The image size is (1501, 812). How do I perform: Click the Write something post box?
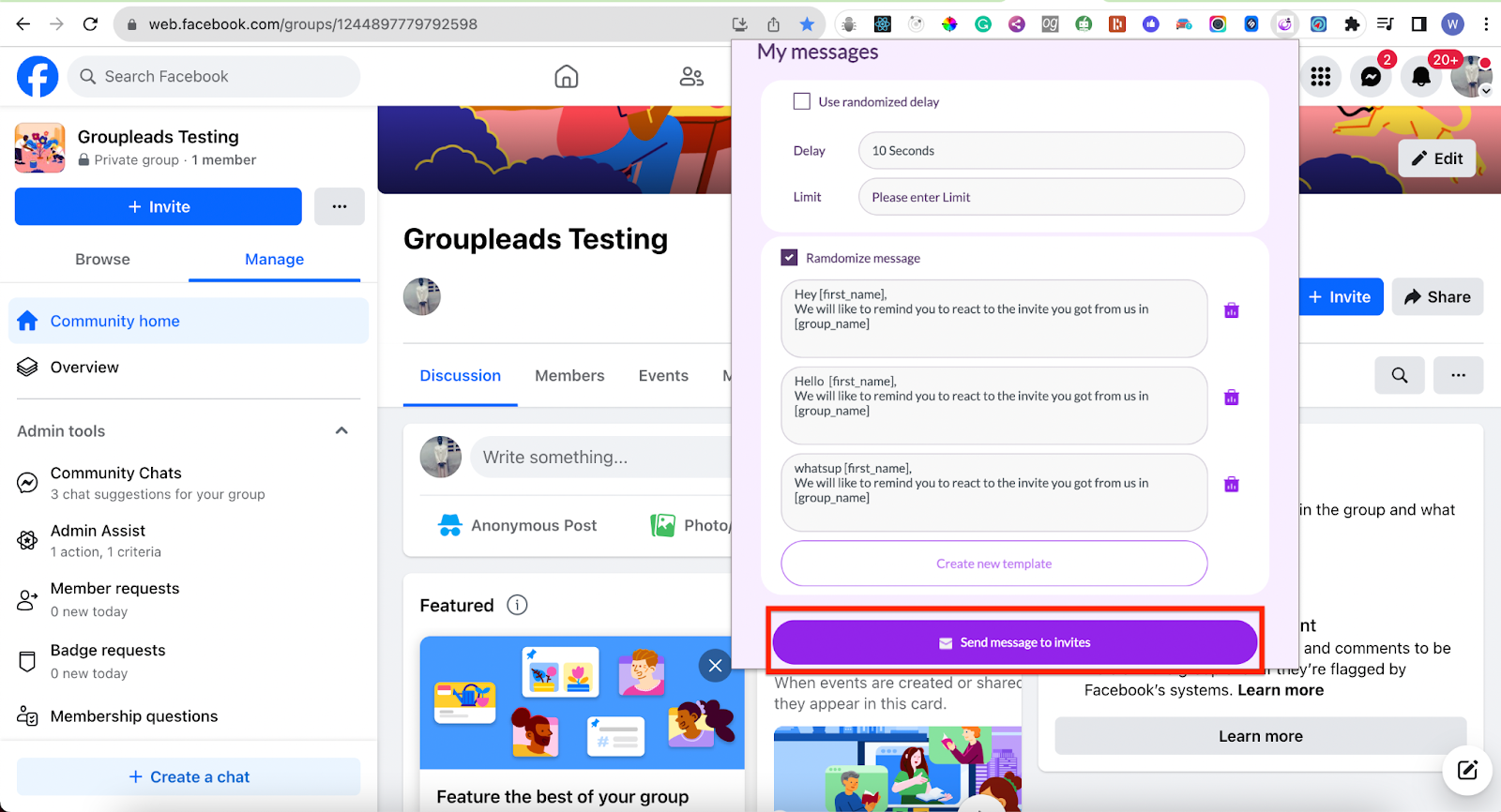[x=600, y=457]
